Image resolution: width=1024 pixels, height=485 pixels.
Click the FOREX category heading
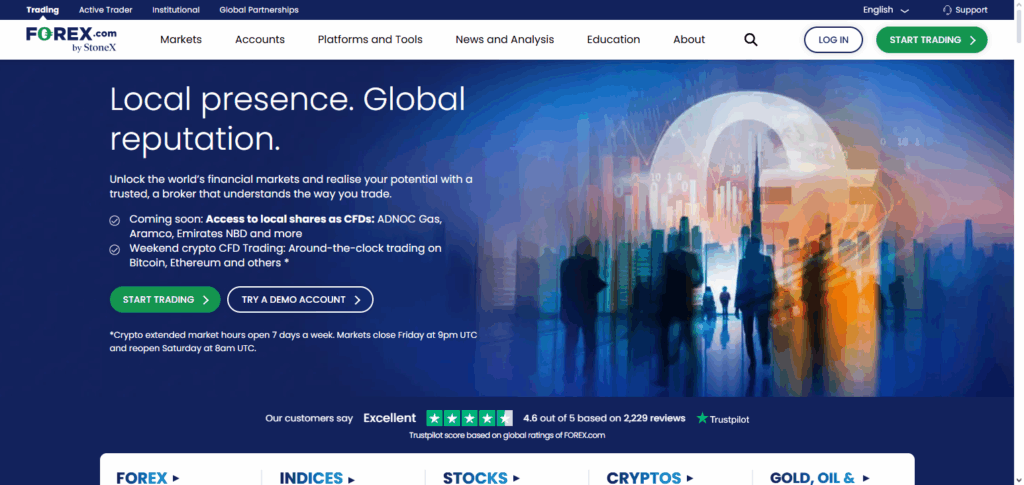(x=142, y=478)
